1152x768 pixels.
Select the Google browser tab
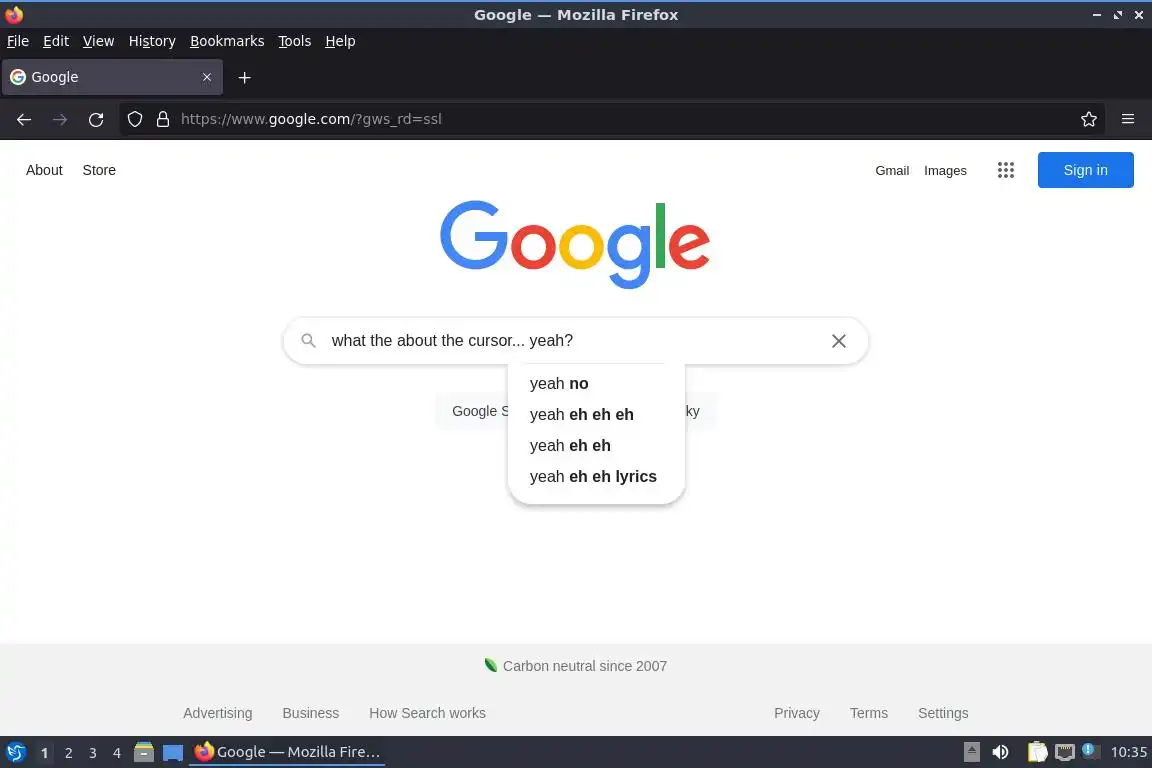coord(112,77)
